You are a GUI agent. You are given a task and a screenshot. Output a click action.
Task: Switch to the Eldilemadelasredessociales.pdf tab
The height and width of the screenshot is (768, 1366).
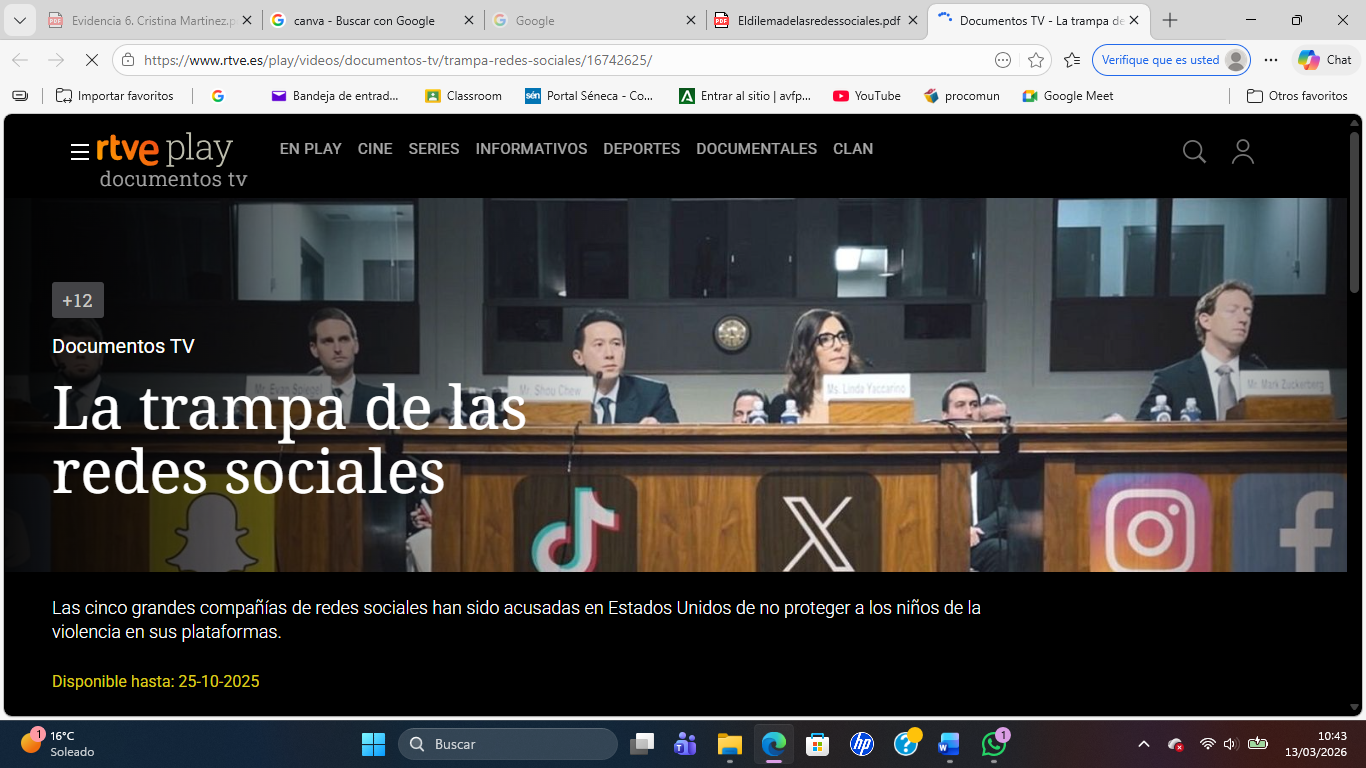click(817, 21)
